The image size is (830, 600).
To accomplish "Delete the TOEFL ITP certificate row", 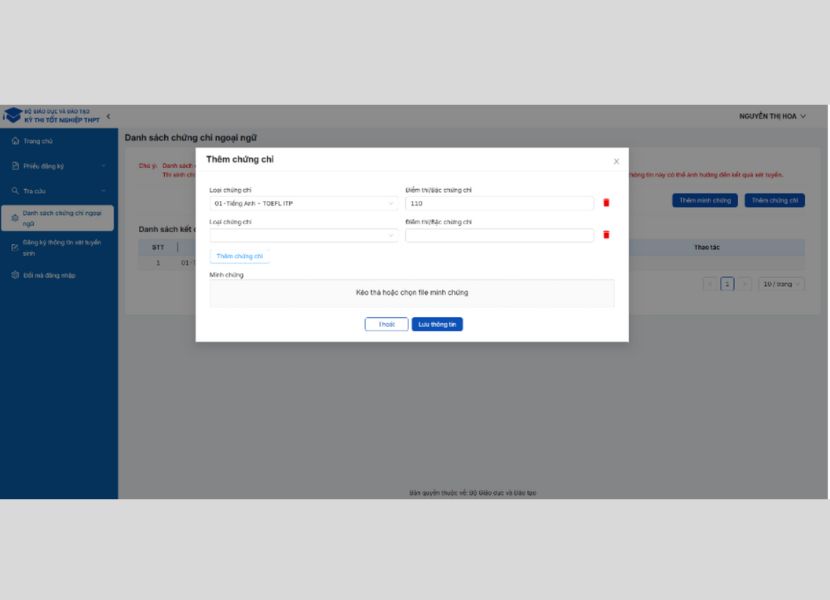I will click(606, 203).
